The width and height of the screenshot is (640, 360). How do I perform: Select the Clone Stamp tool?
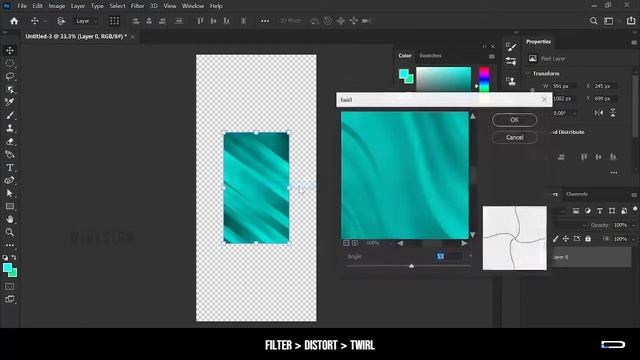[x=10, y=129]
